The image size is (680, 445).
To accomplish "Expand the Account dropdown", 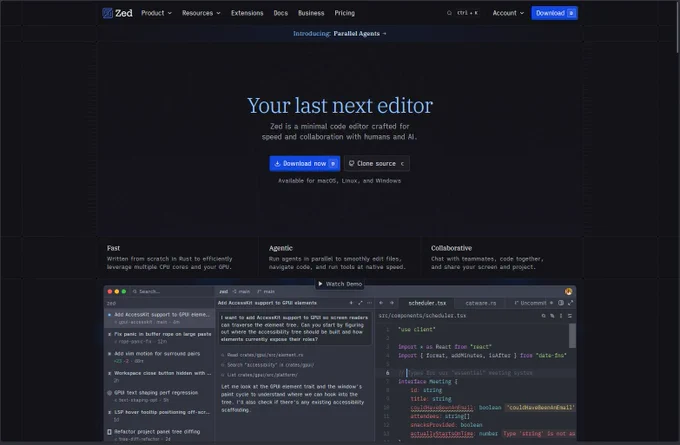I will tap(508, 13).
